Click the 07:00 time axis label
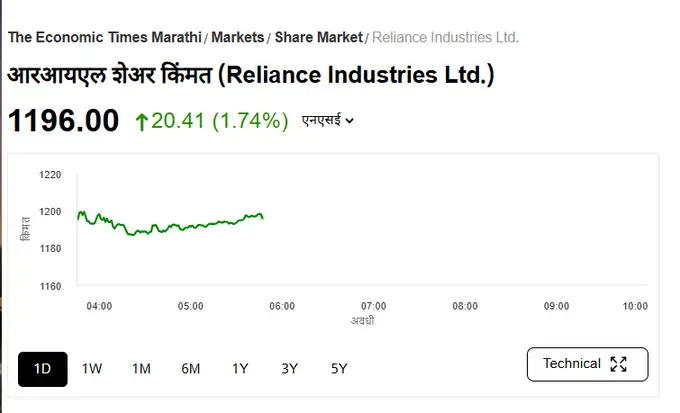680x413 pixels. pyautogui.click(x=374, y=306)
